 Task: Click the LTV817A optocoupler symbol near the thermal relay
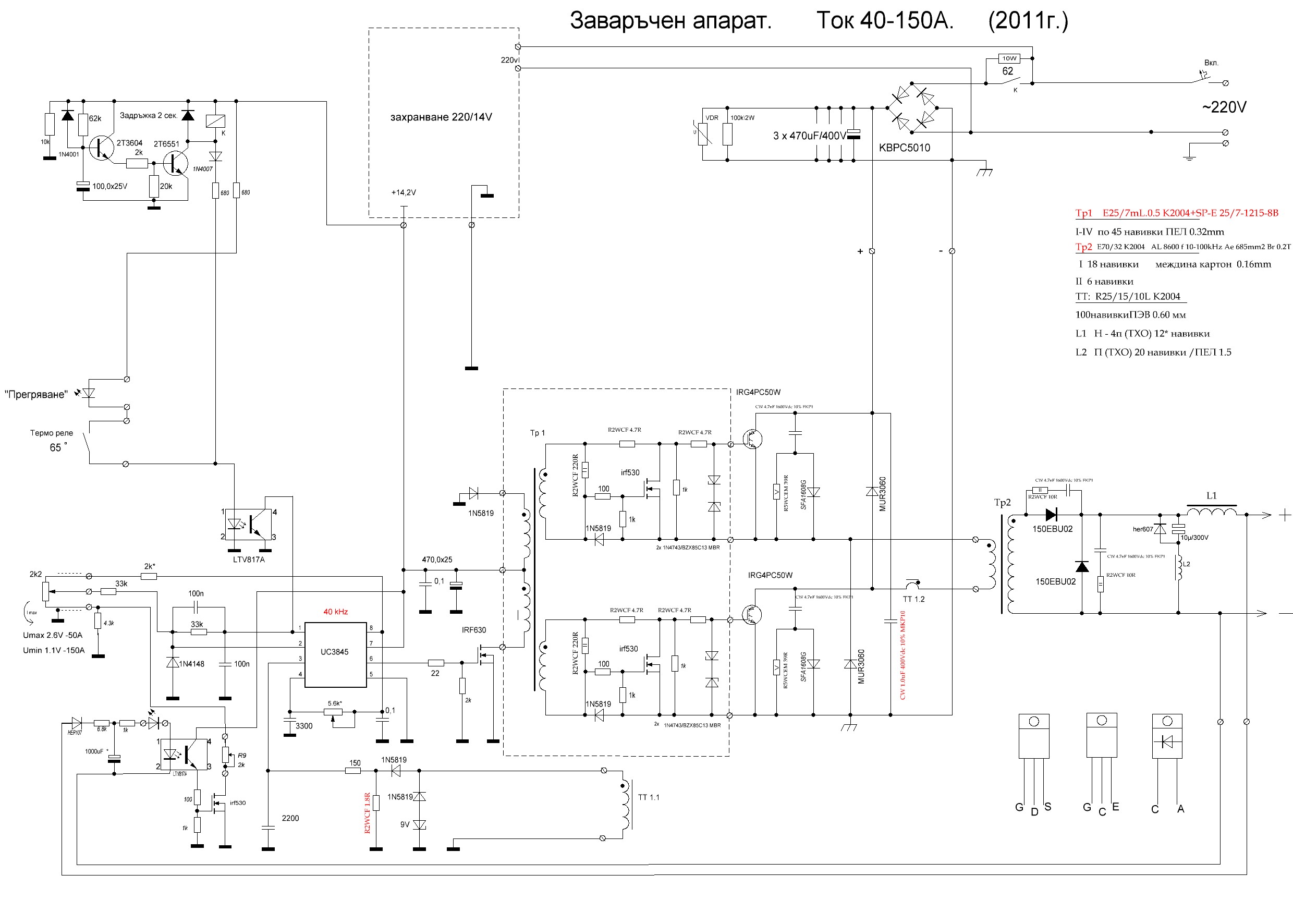pyautogui.click(x=249, y=524)
